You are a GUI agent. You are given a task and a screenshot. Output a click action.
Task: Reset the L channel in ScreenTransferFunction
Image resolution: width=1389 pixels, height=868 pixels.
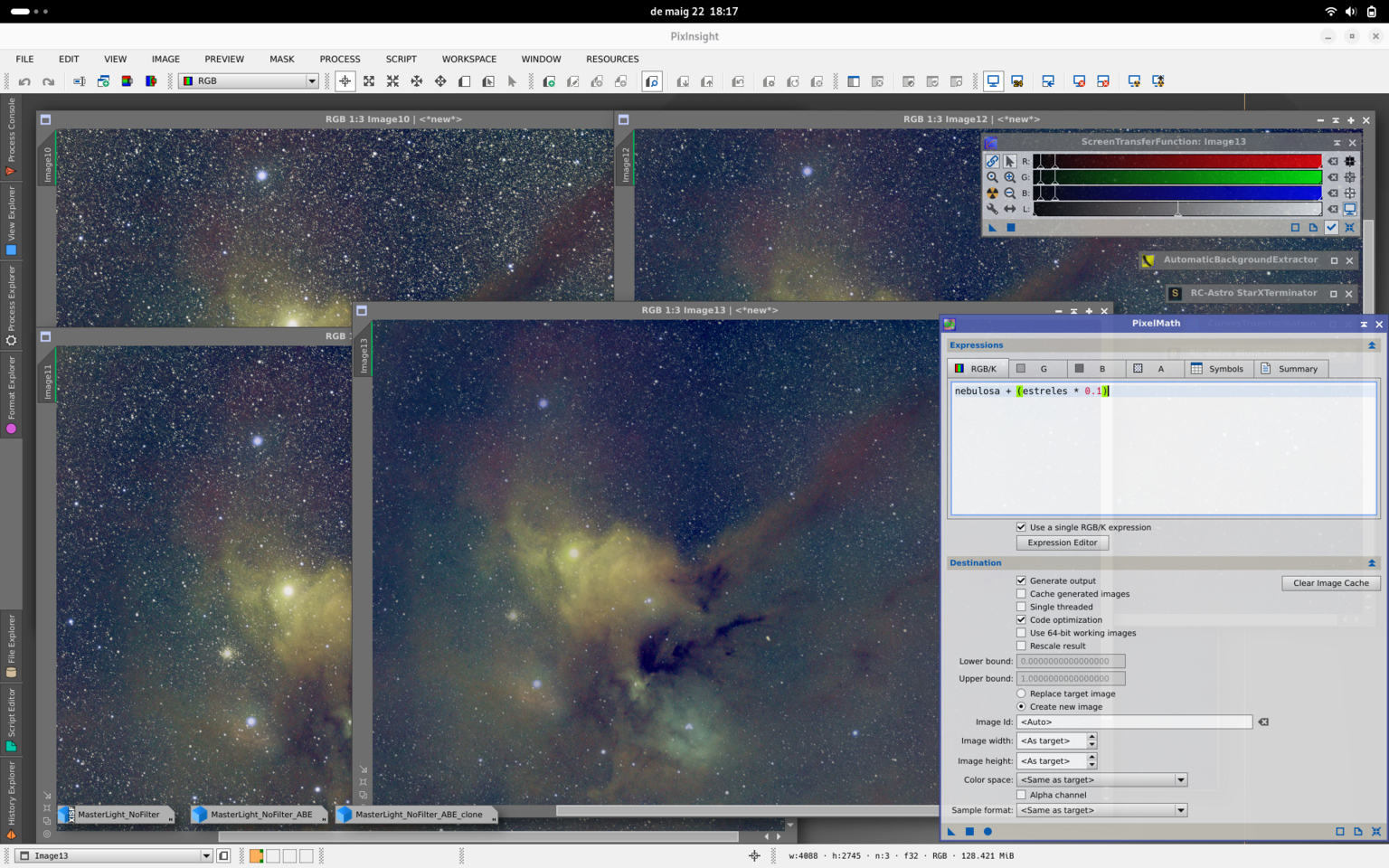coord(1332,209)
